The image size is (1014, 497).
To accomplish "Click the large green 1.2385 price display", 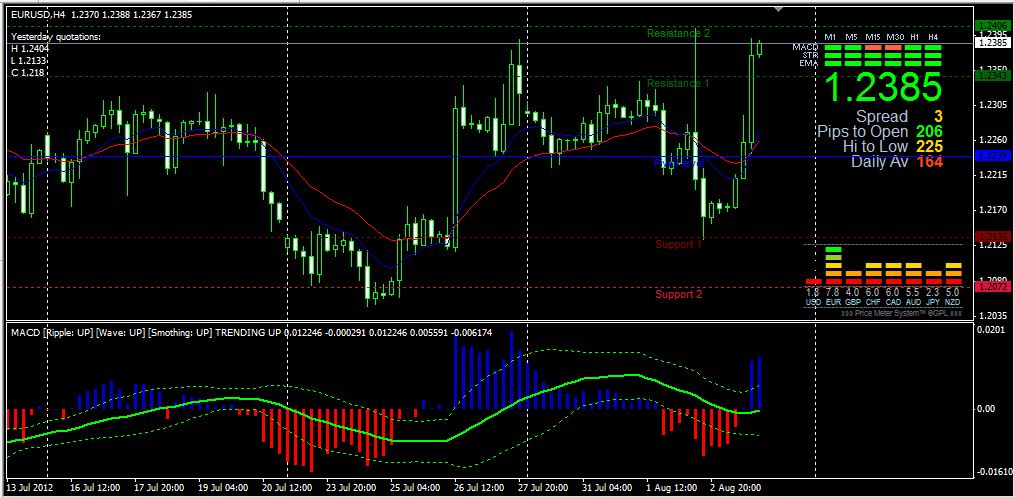I will tap(885, 87).
